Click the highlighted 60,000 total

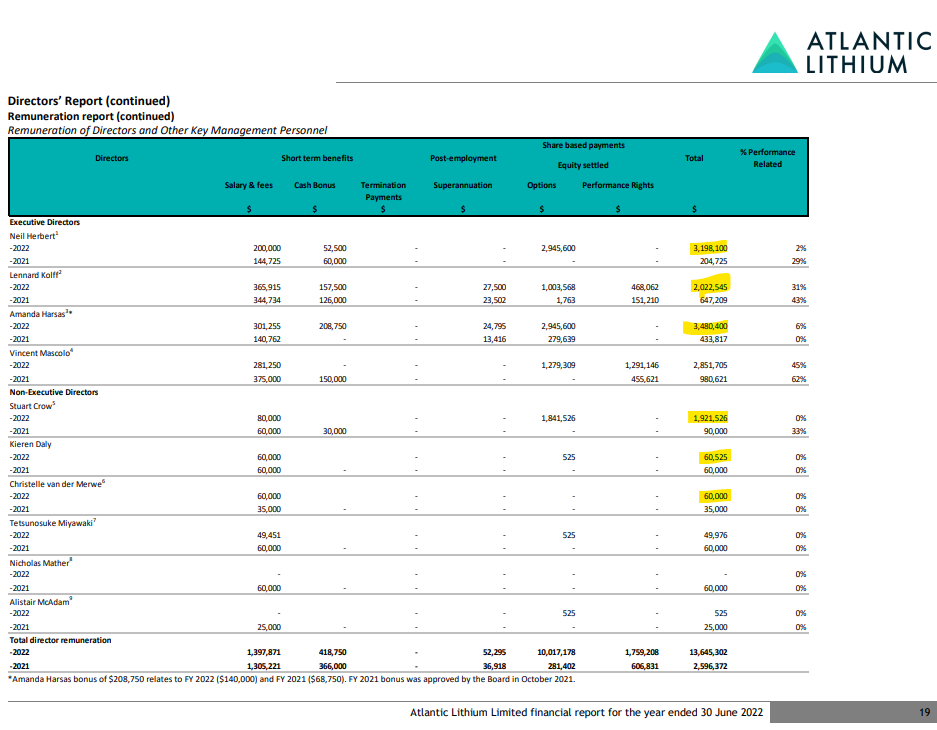coord(715,496)
